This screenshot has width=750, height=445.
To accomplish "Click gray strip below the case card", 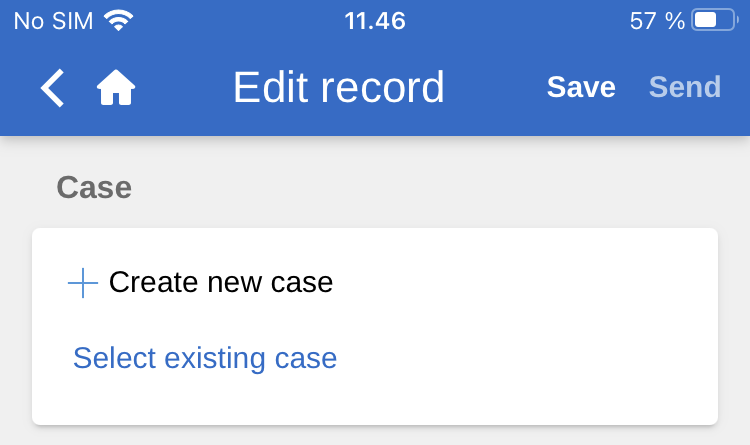I will click(375, 437).
